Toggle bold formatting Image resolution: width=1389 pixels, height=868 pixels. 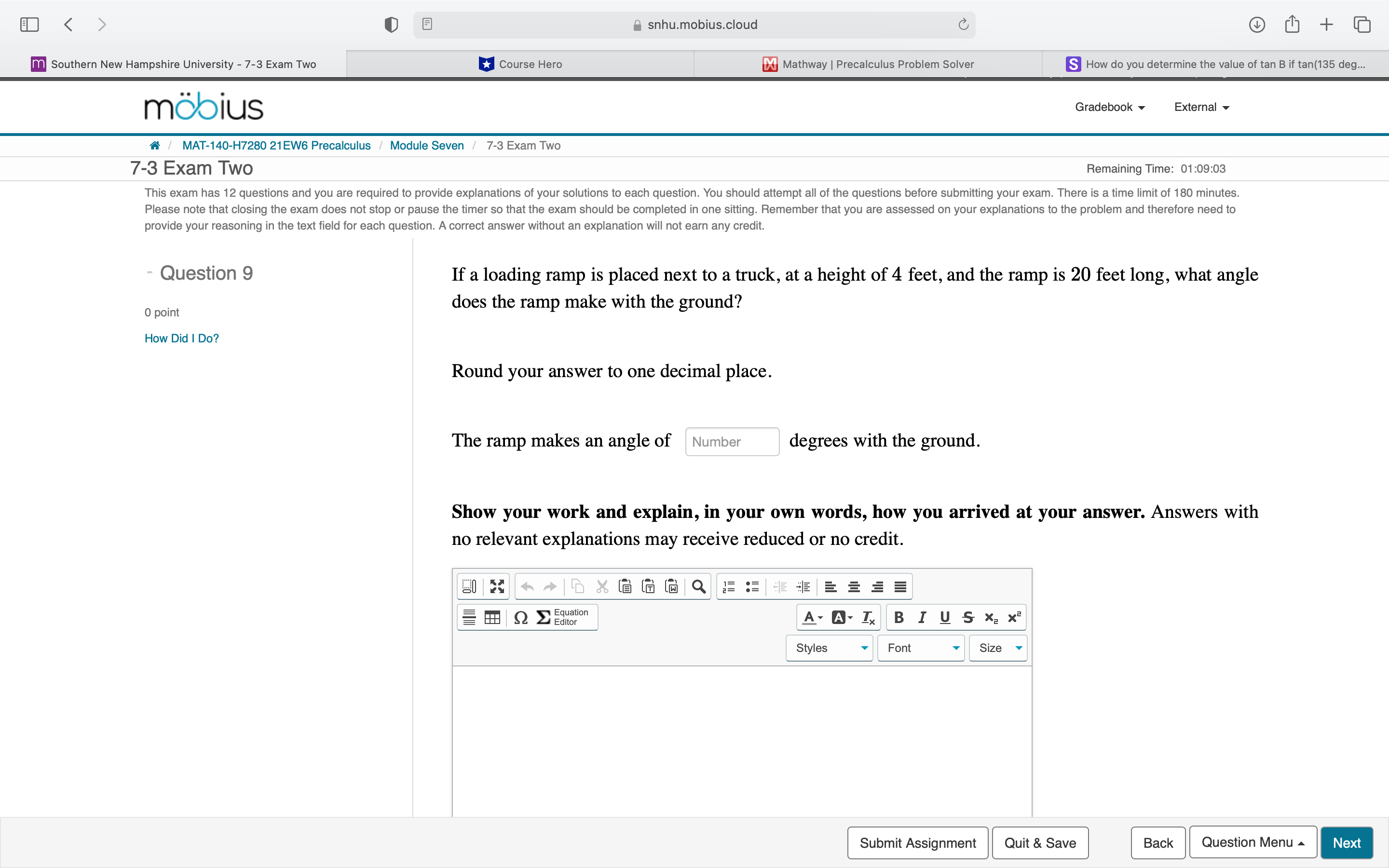[899, 617]
